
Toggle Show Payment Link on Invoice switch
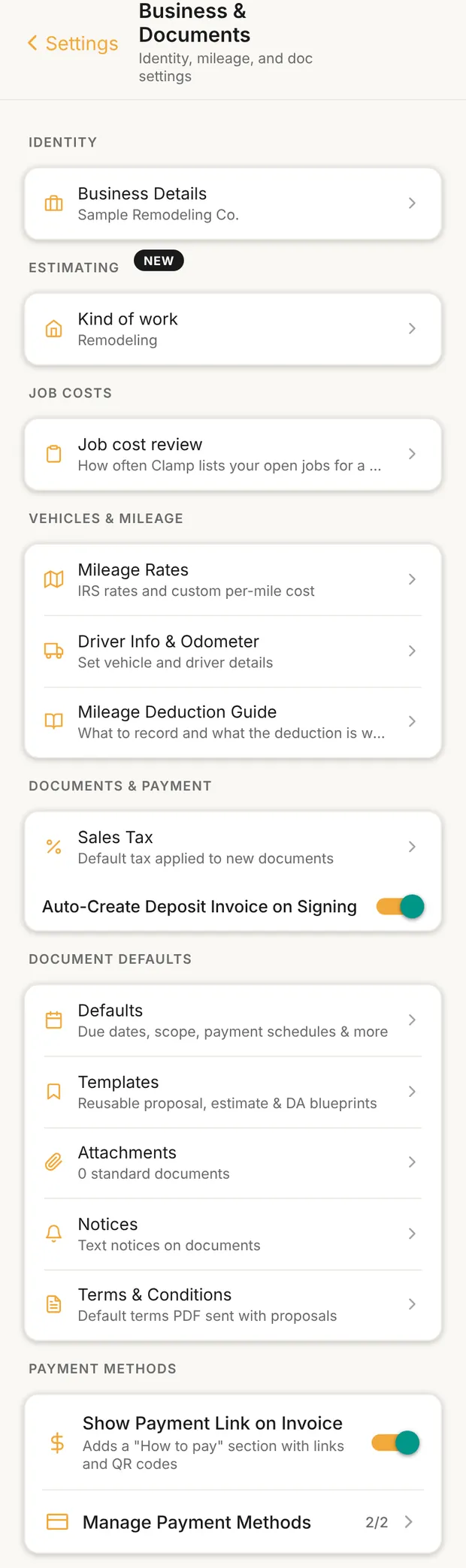(x=396, y=1443)
